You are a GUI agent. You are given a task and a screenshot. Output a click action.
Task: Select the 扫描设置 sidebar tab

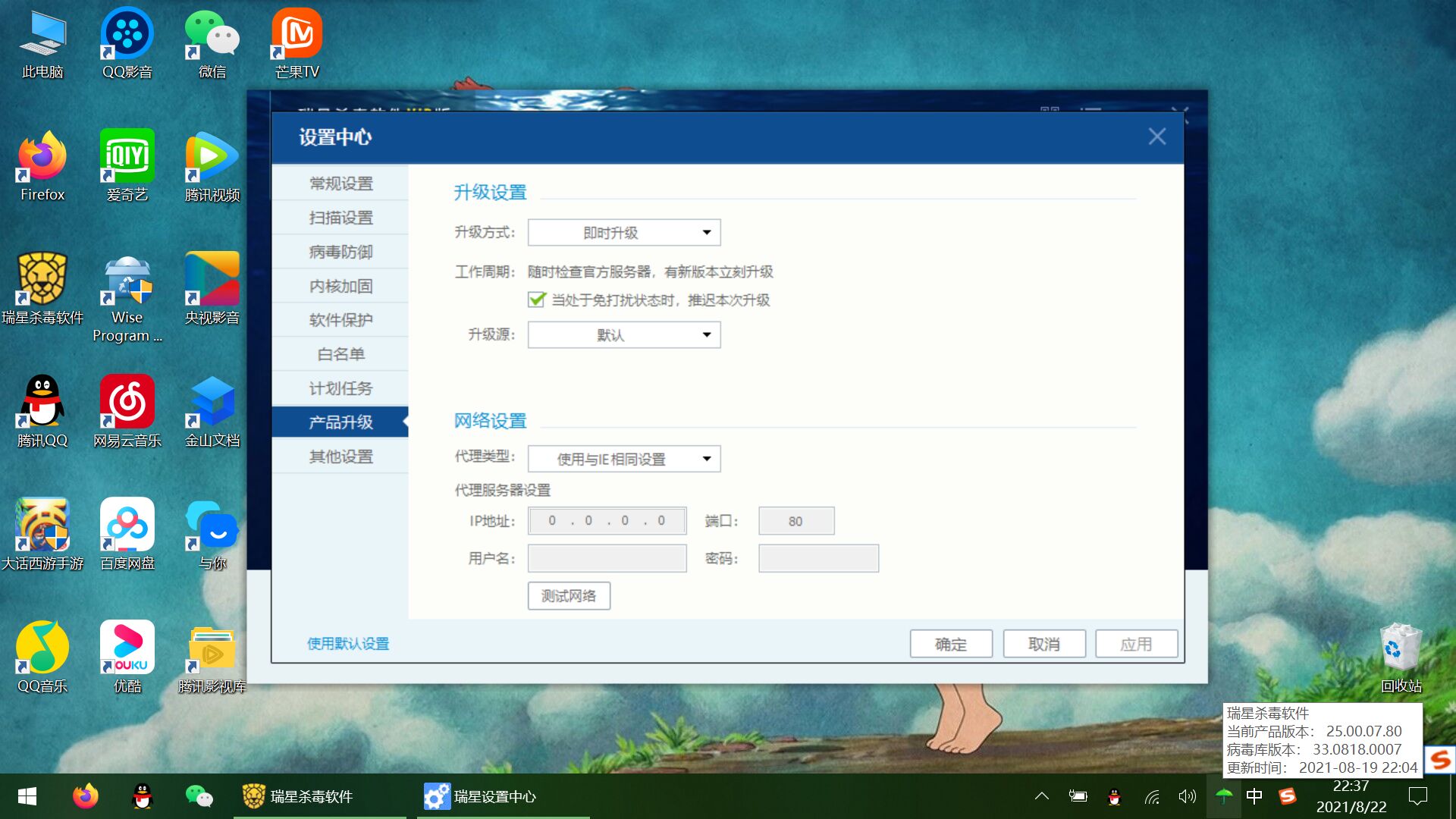[x=340, y=218]
